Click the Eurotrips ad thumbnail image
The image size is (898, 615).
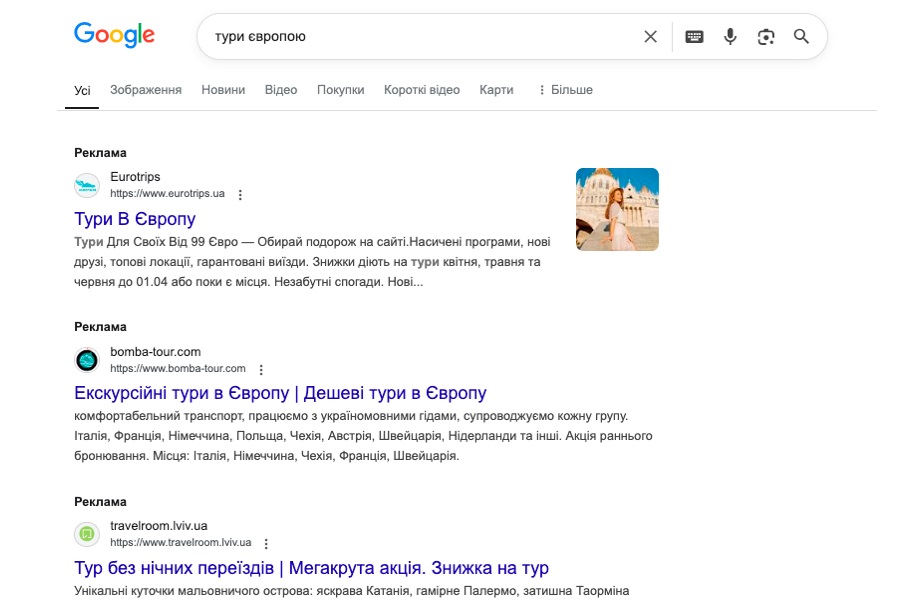click(x=617, y=209)
